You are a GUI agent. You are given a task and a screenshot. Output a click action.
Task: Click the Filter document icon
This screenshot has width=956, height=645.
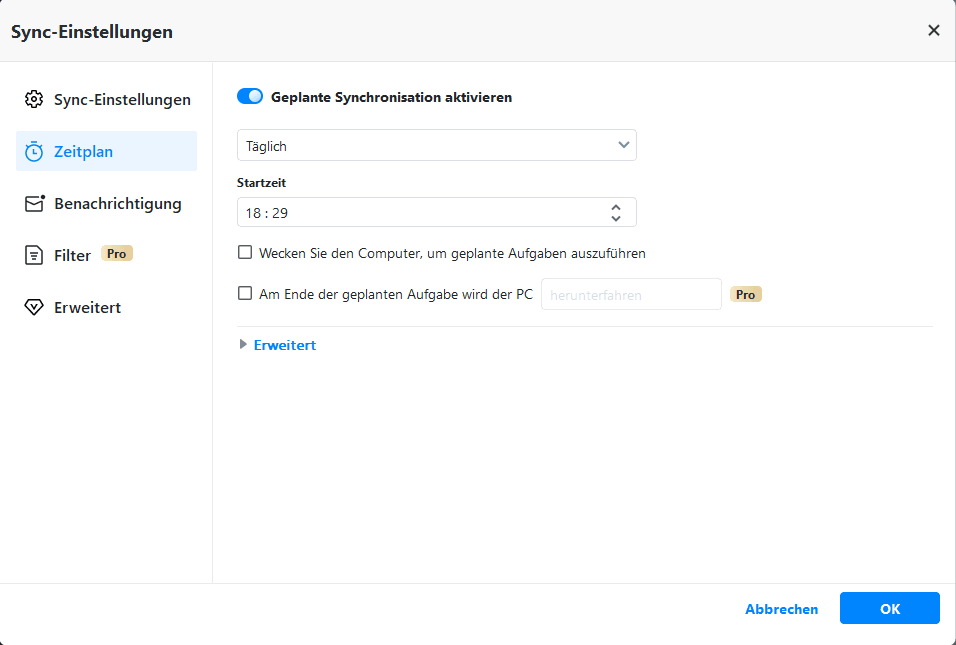click(x=34, y=256)
